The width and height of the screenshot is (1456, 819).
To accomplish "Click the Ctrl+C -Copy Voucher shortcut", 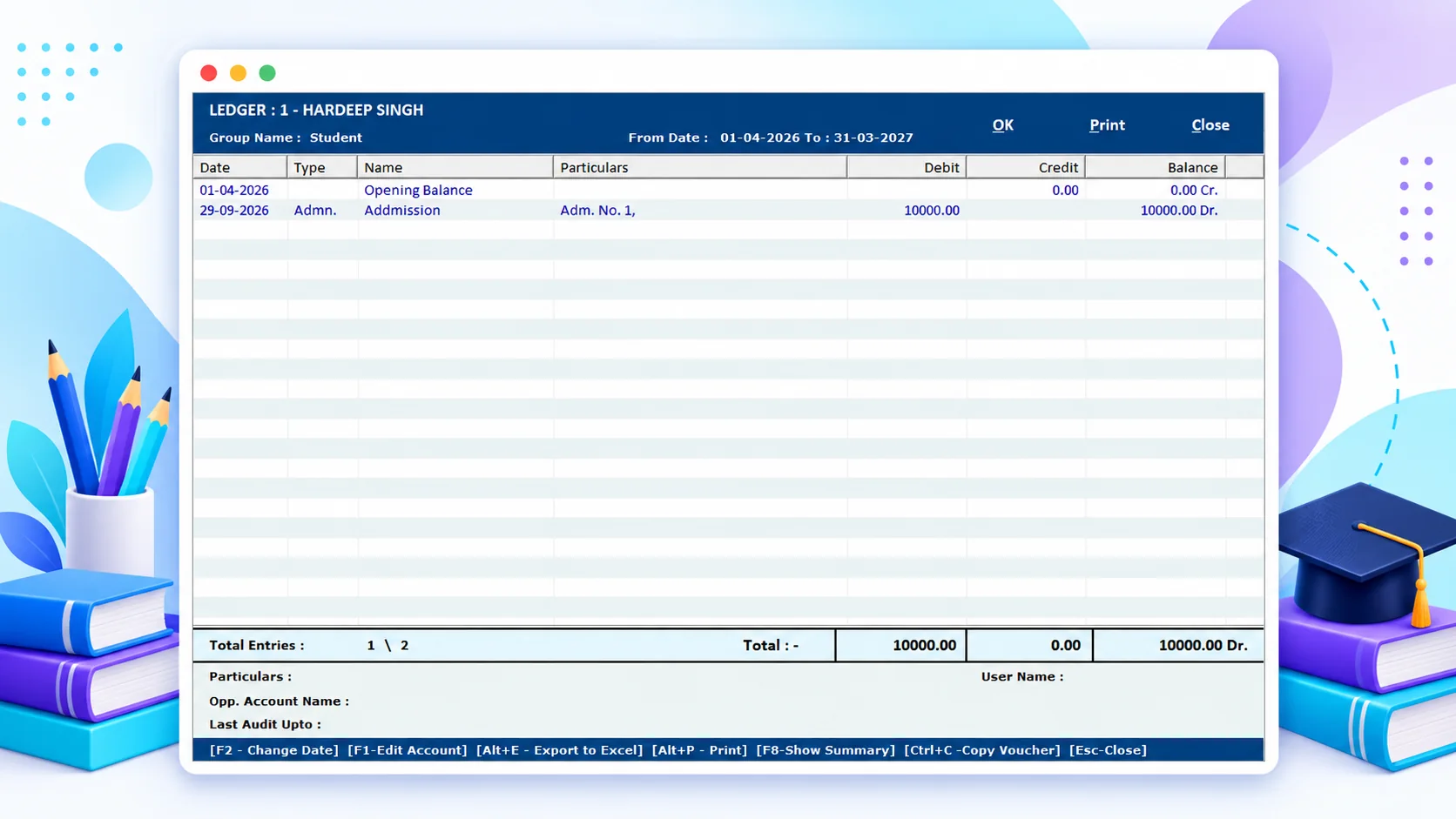I will tap(982, 749).
